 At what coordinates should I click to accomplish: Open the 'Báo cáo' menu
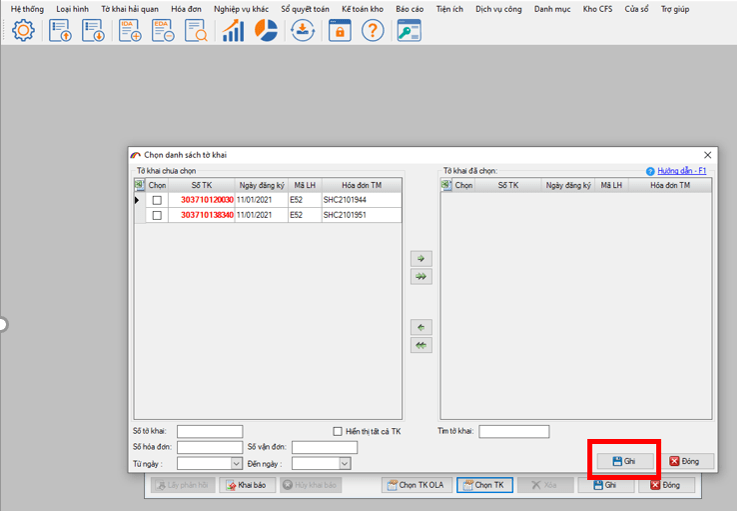[409, 8]
